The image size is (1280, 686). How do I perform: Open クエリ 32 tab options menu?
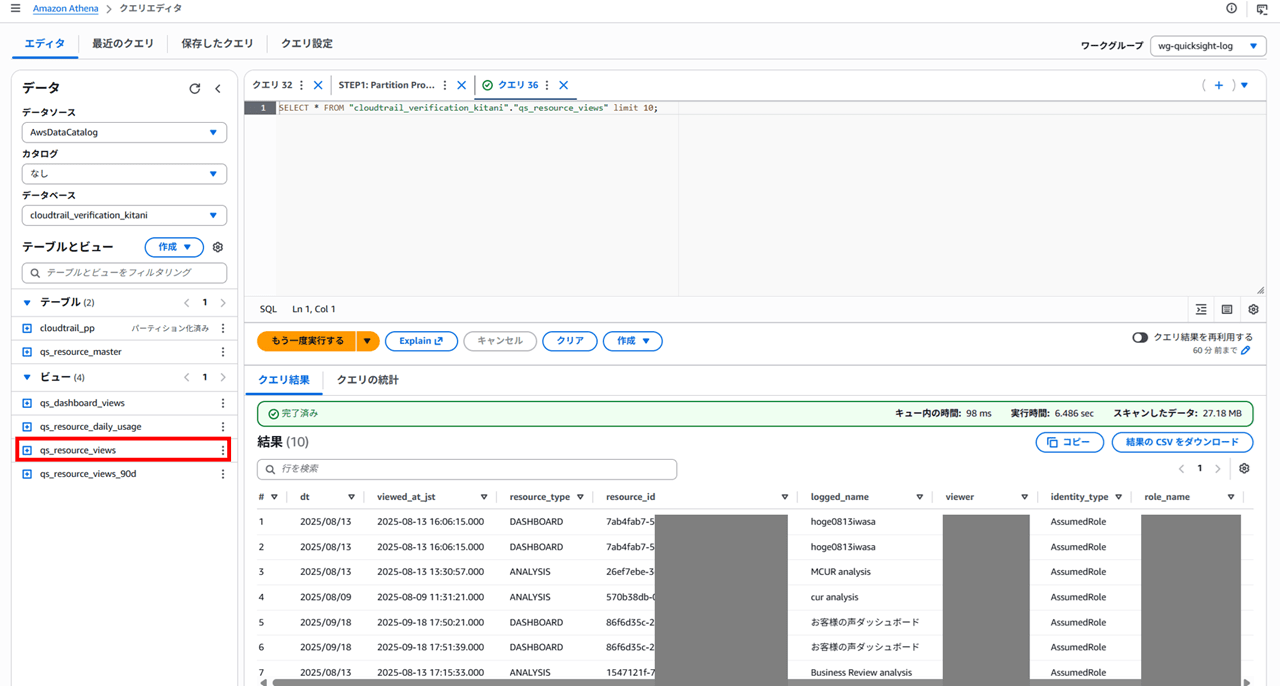pos(302,85)
